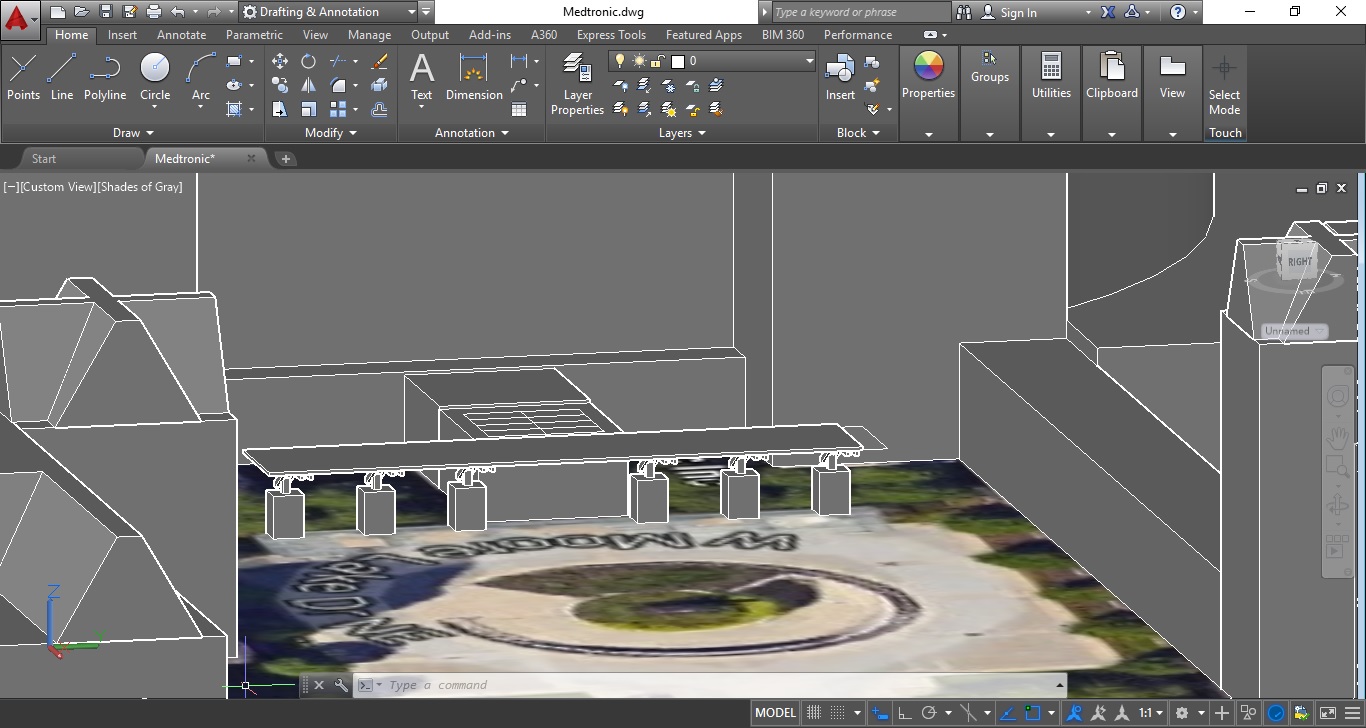Open the Start file tab
This screenshot has width=1366, height=728.
tap(44, 158)
